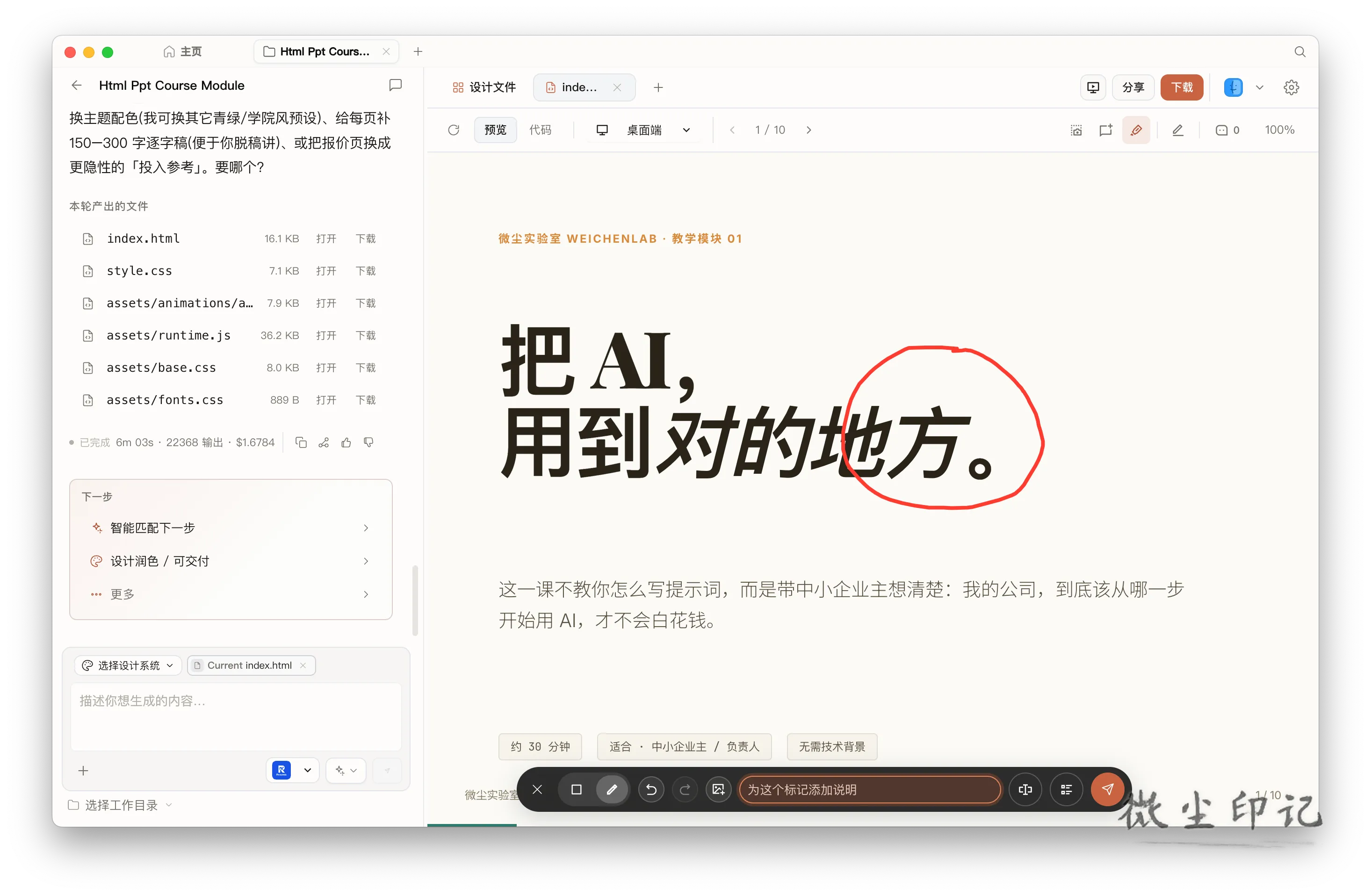Viewport: 1371px width, 896px height.
Task: Open the settings gear icon
Action: (1291, 87)
